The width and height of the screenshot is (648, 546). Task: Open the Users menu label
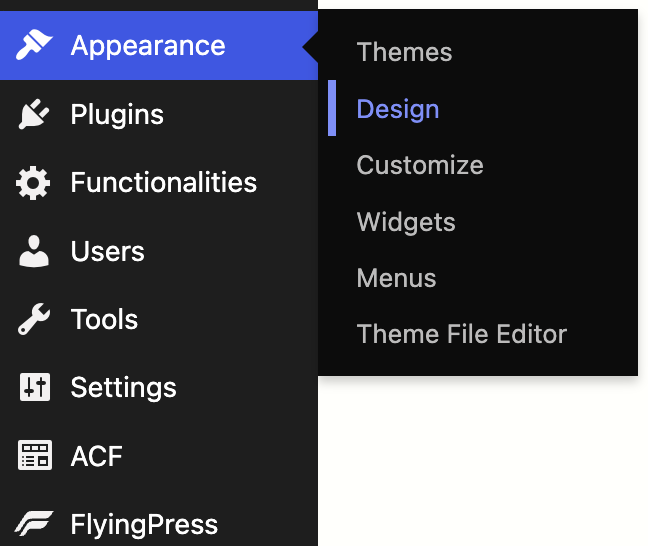[108, 251]
